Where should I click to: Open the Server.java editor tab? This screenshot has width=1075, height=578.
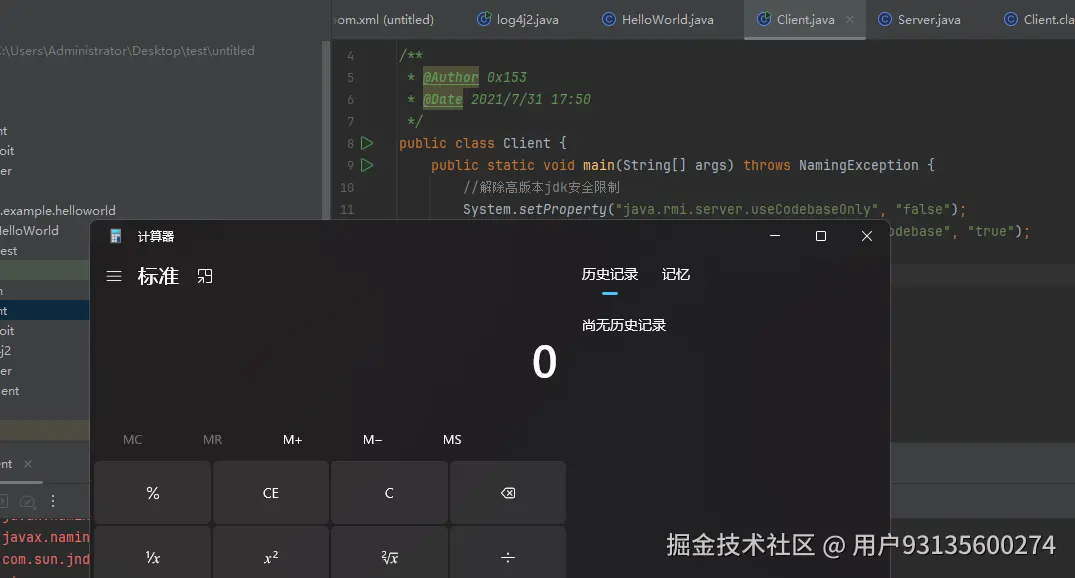point(920,20)
